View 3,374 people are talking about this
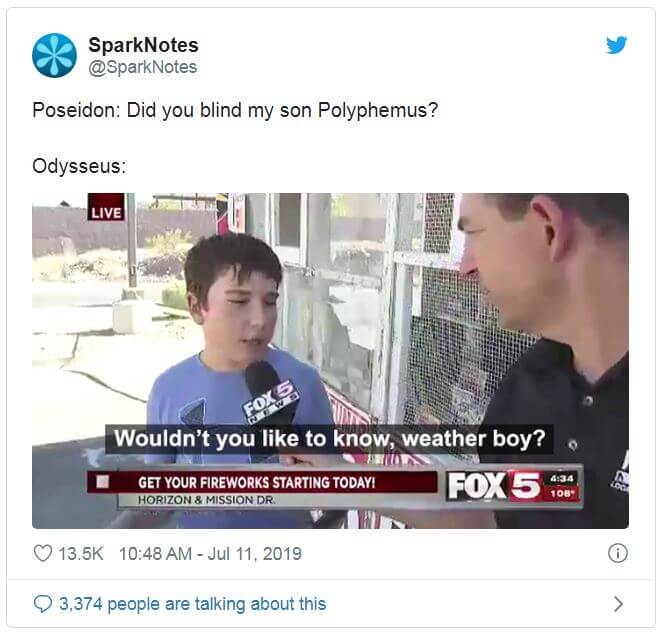 tap(193, 604)
